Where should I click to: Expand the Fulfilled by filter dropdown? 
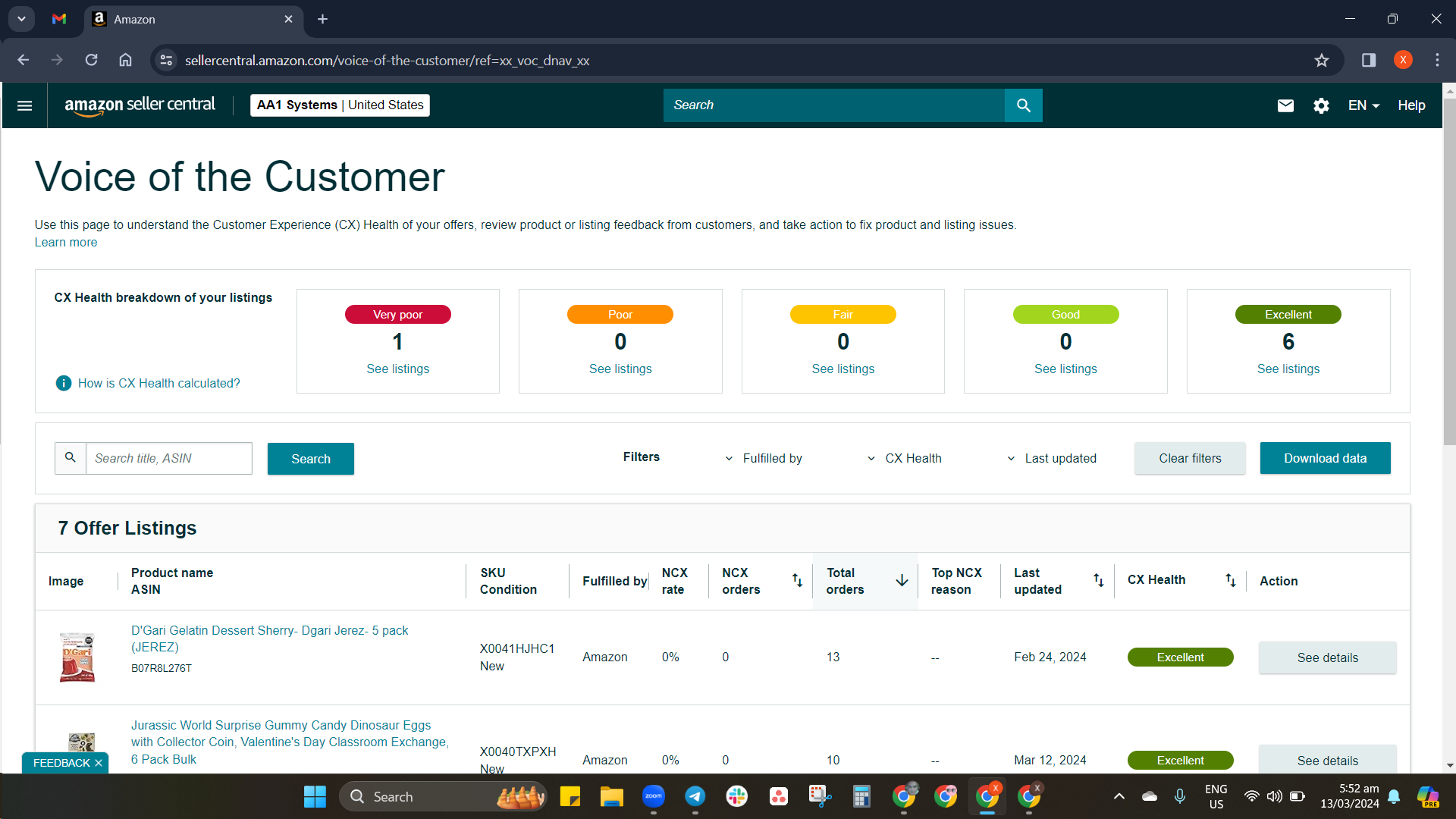point(764,458)
